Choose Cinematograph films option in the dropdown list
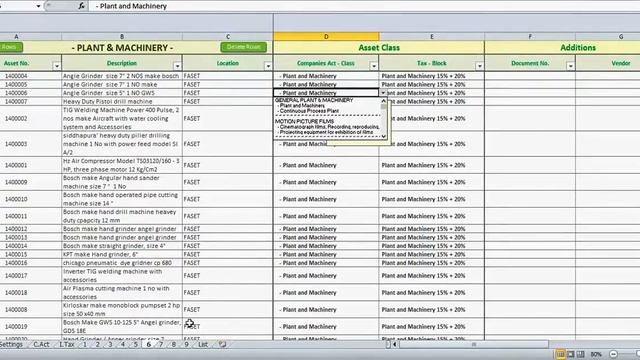The height and width of the screenshot is (360, 640). [329, 127]
